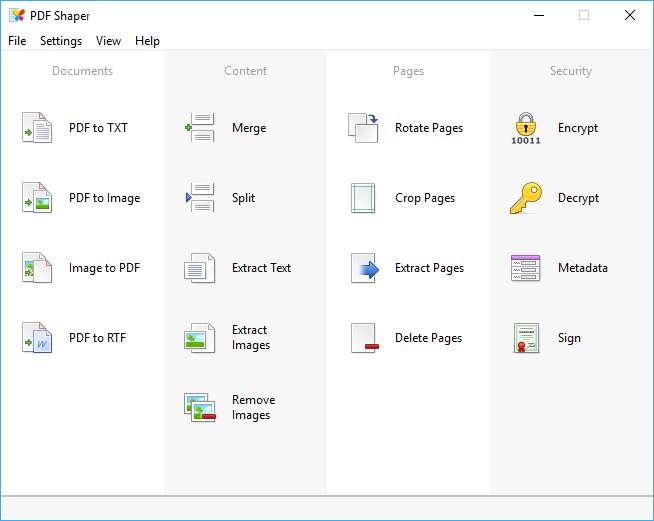Minimize the PDF Shaper window

pyautogui.click(x=539, y=15)
